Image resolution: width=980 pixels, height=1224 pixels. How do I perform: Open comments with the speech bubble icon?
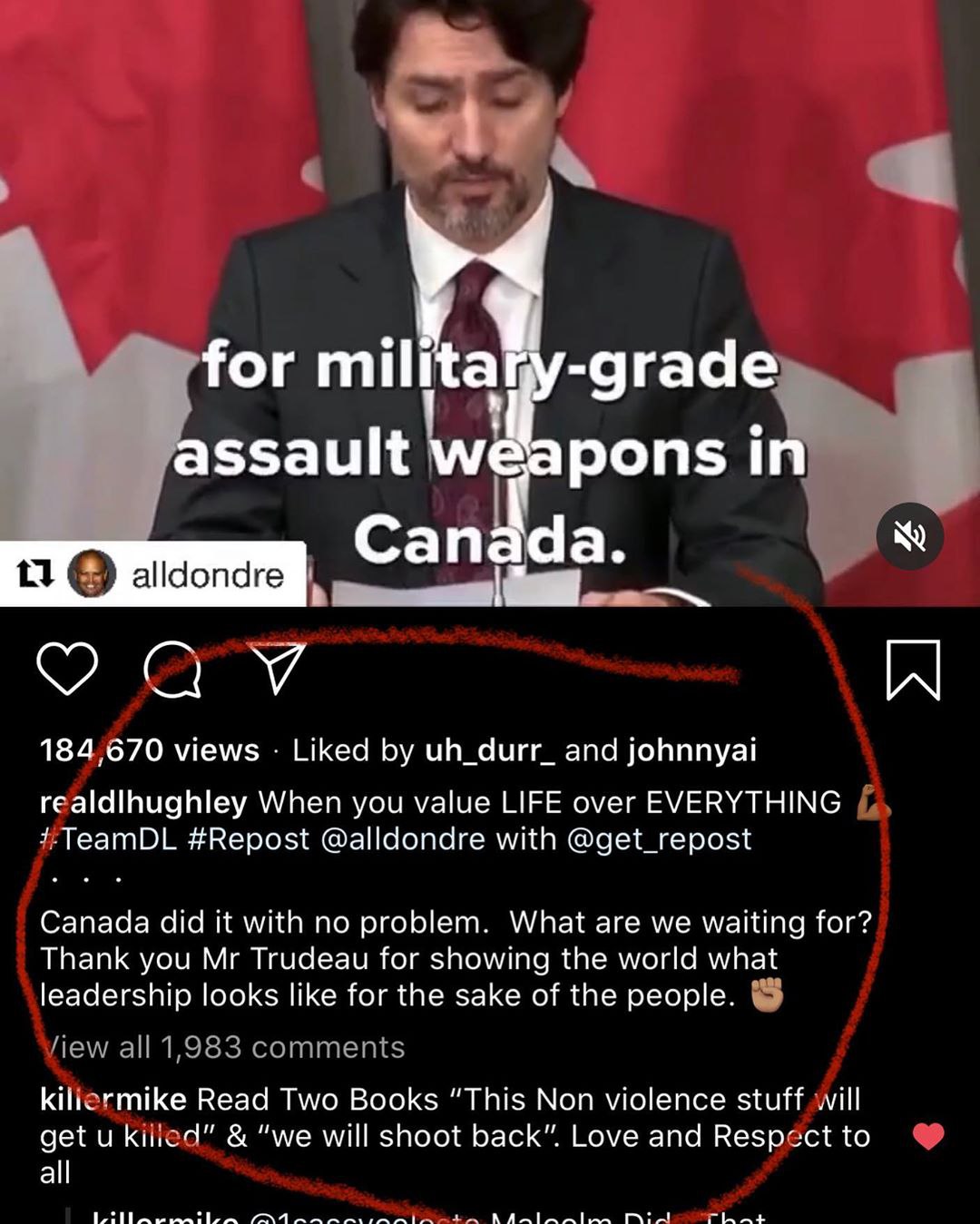click(x=172, y=669)
